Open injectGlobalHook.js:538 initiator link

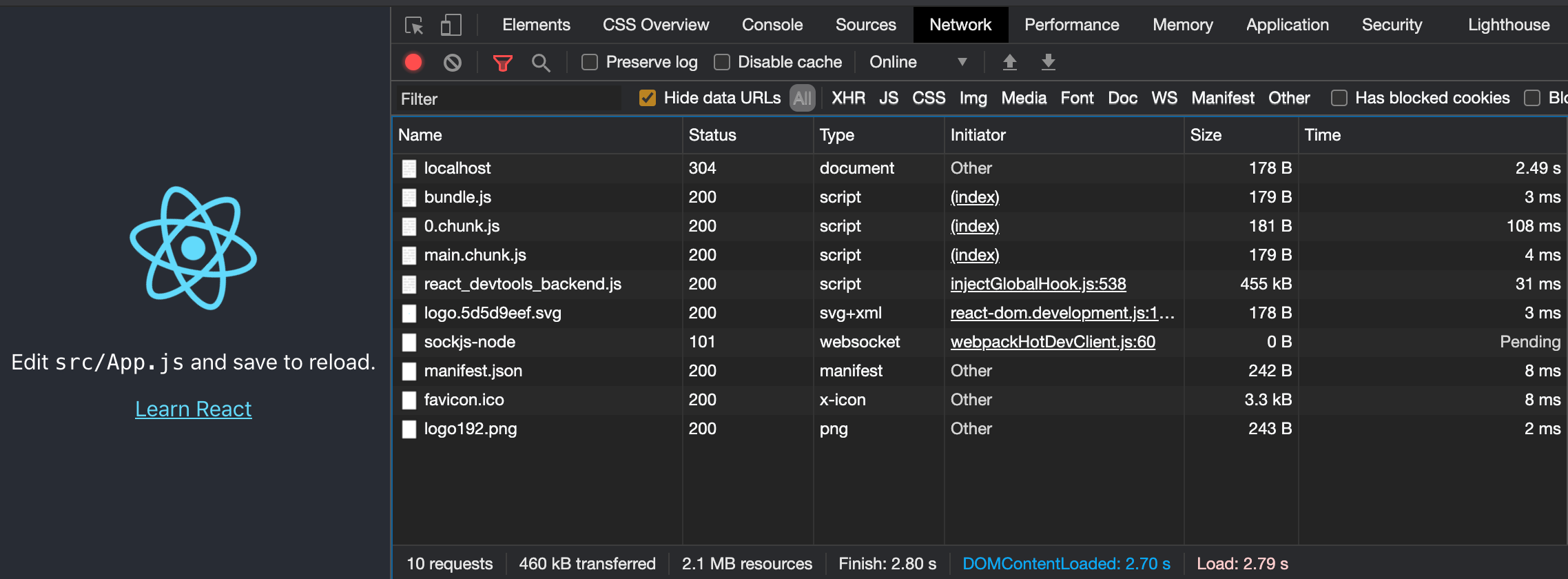point(1038,284)
